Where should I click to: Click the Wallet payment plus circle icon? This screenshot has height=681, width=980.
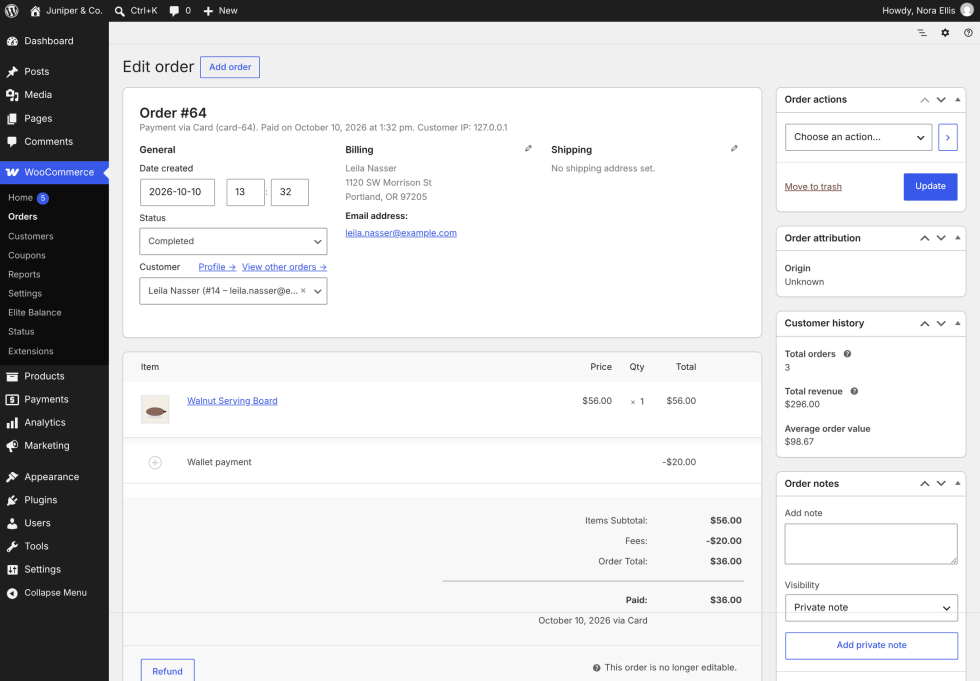tap(155, 462)
